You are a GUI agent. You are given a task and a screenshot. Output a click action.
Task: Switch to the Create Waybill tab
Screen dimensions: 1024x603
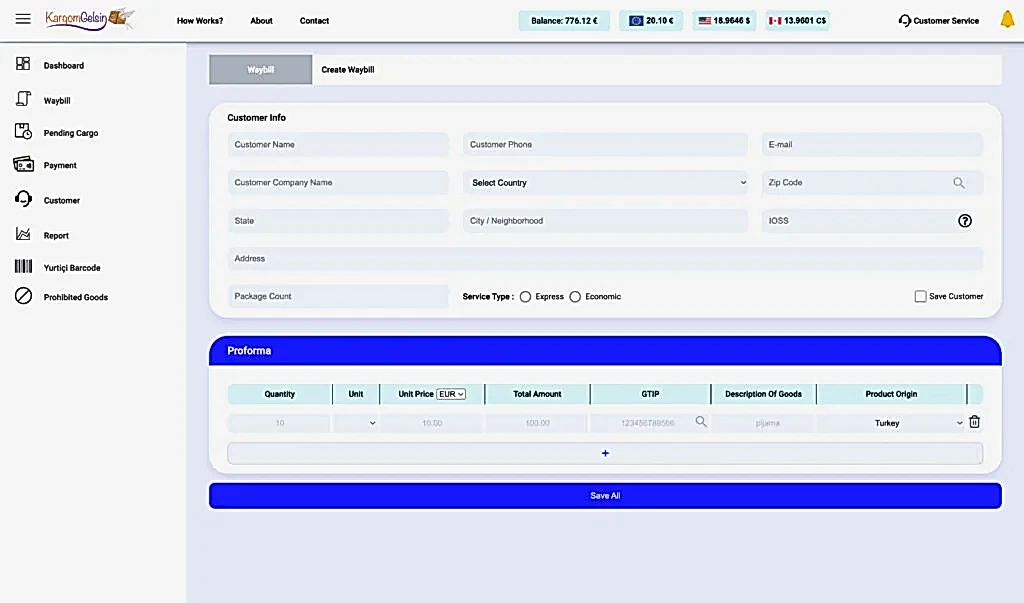coord(347,70)
